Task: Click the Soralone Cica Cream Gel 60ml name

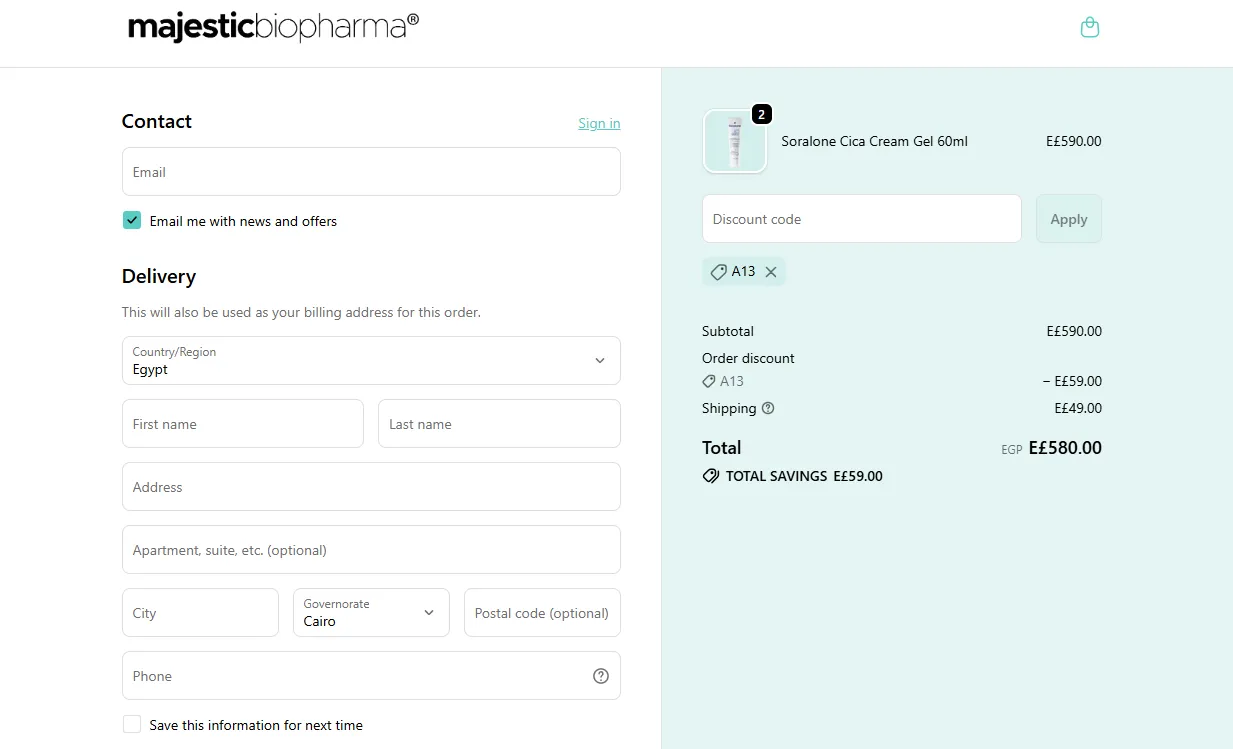Action: tap(874, 142)
